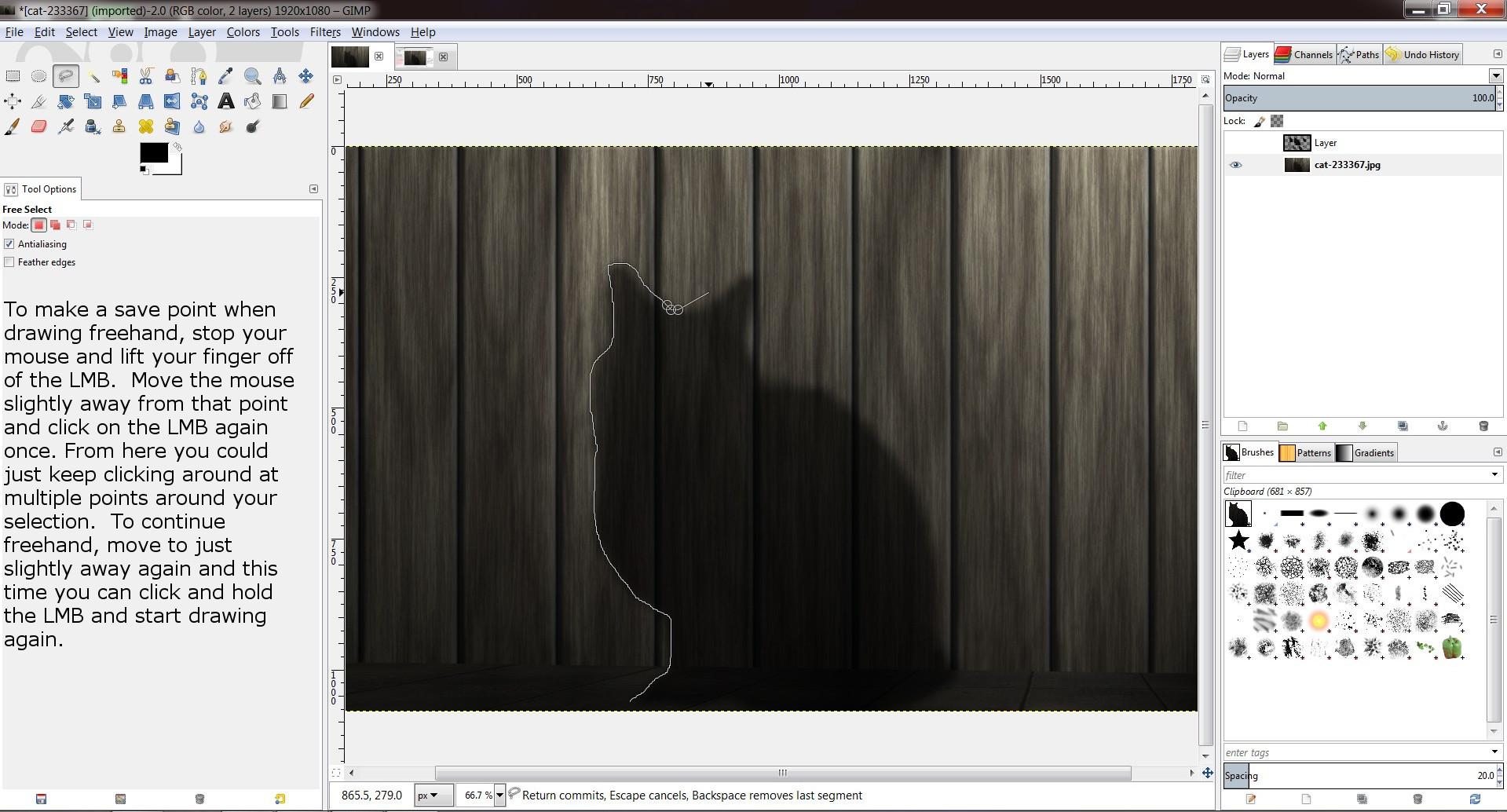Disable the Antialiasing checkbox
Screen dimensions: 1507x812
(x=9, y=244)
